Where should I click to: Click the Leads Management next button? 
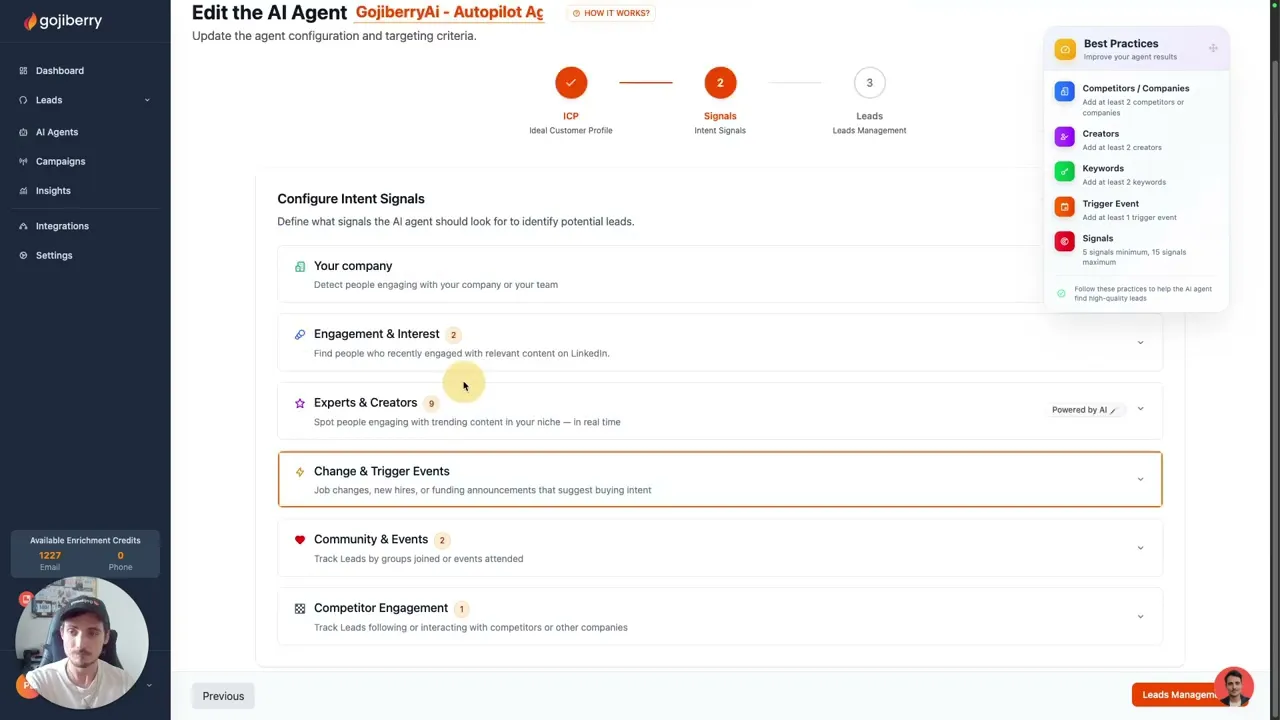[x=1180, y=695]
